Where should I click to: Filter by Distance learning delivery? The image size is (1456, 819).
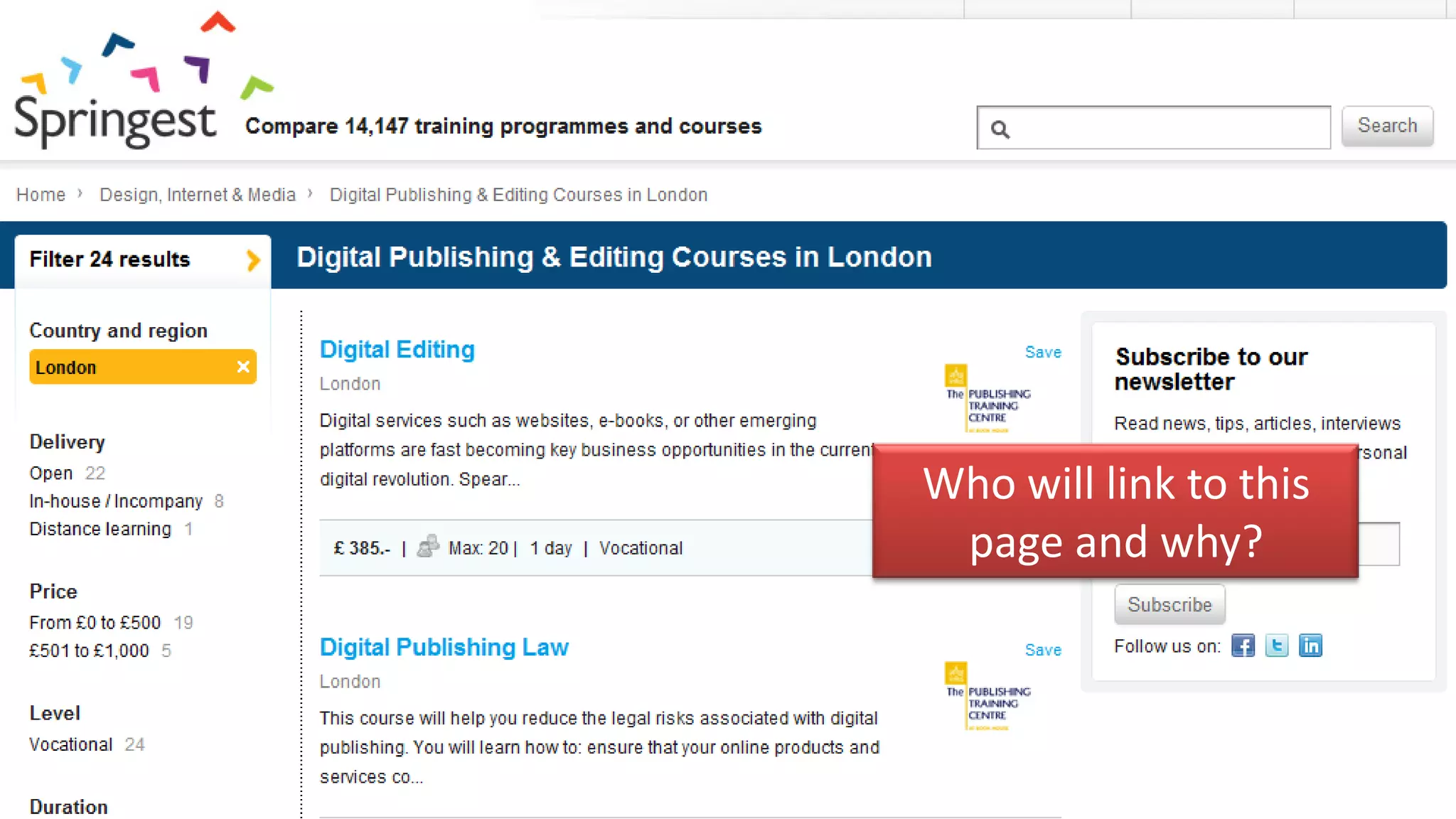coord(100,529)
